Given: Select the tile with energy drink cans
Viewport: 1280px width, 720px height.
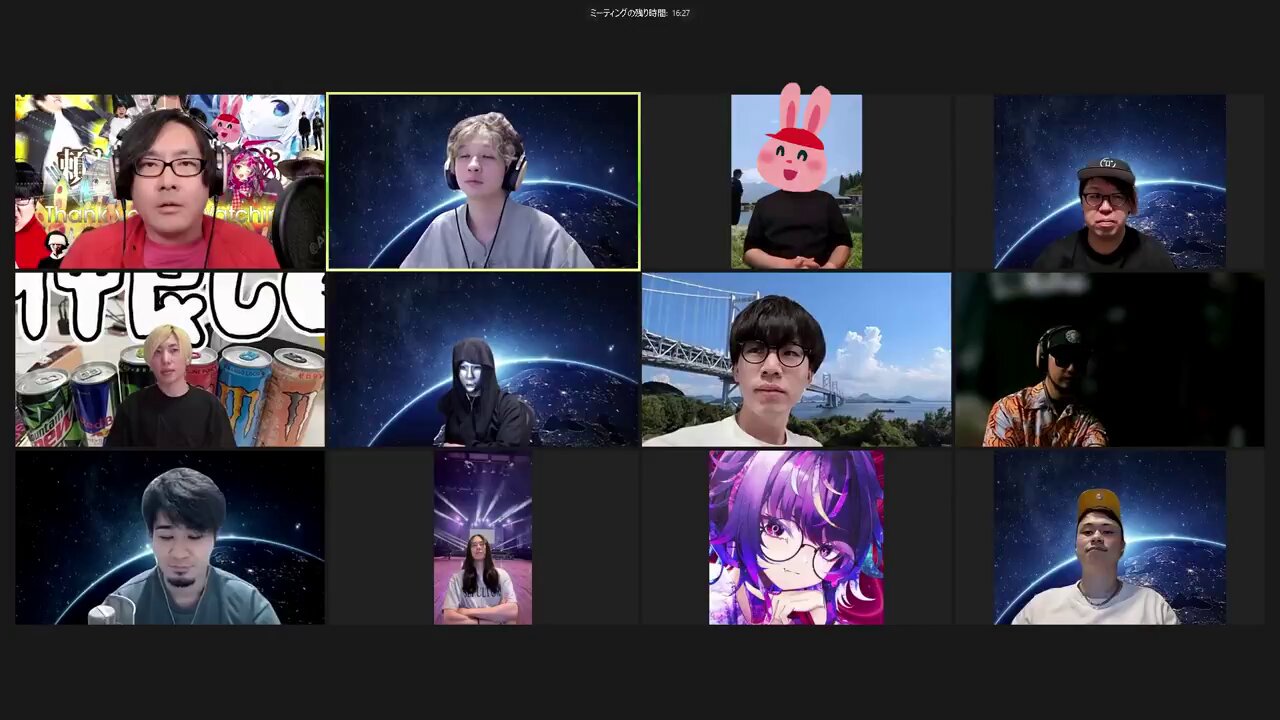Looking at the screenshot, I should [170, 360].
